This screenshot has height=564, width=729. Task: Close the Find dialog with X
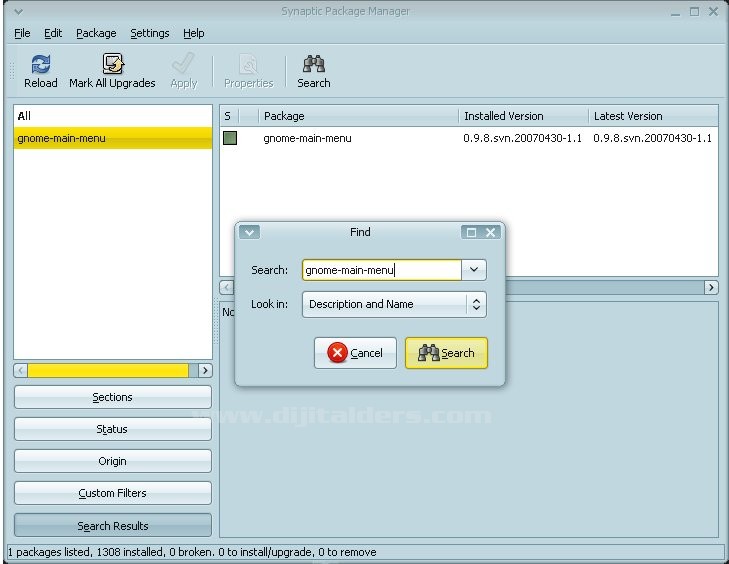490,232
